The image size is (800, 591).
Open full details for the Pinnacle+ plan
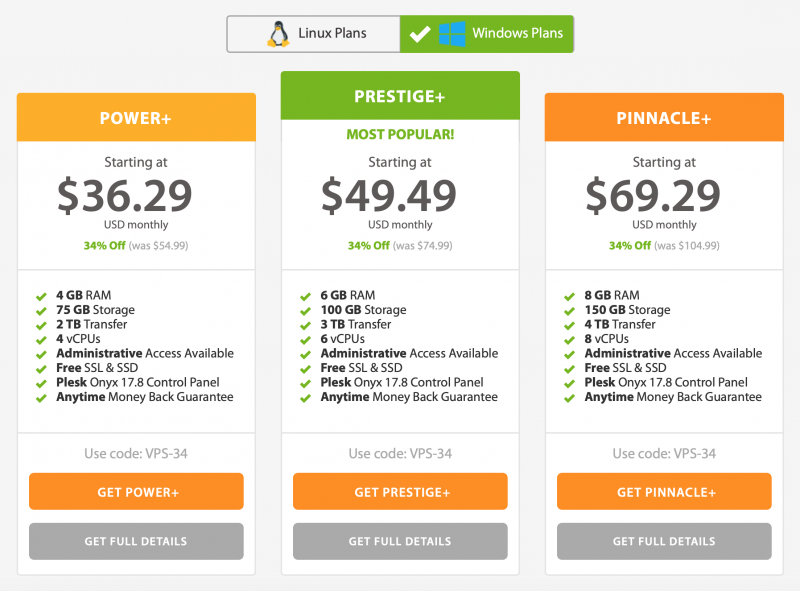click(x=664, y=541)
